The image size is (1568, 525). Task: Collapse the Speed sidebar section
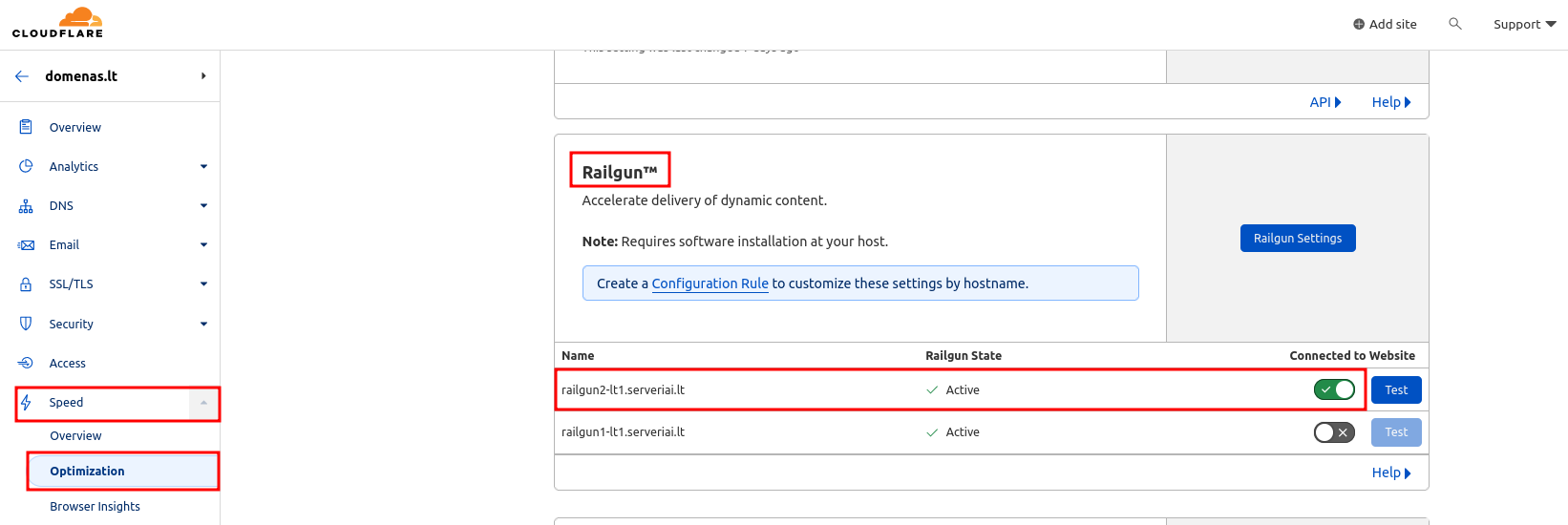(x=203, y=403)
